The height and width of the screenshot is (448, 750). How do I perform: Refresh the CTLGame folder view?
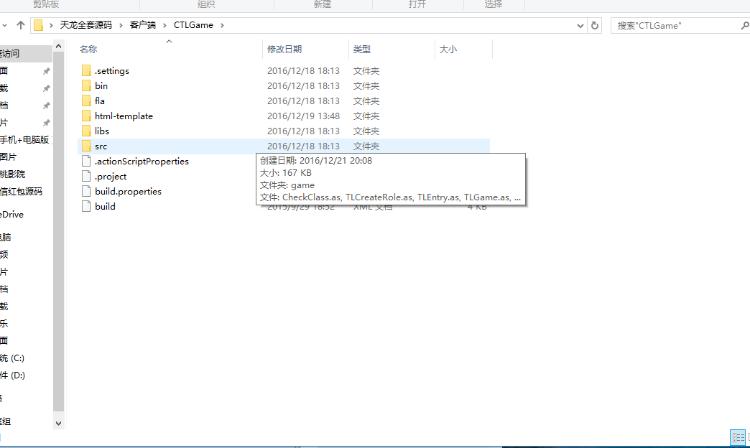(x=595, y=25)
